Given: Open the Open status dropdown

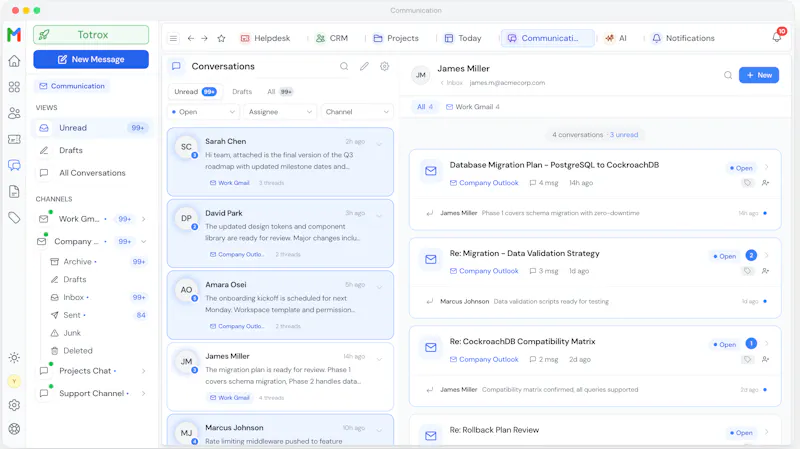Looking at the screenshot, I should click(x=203, y=112).
